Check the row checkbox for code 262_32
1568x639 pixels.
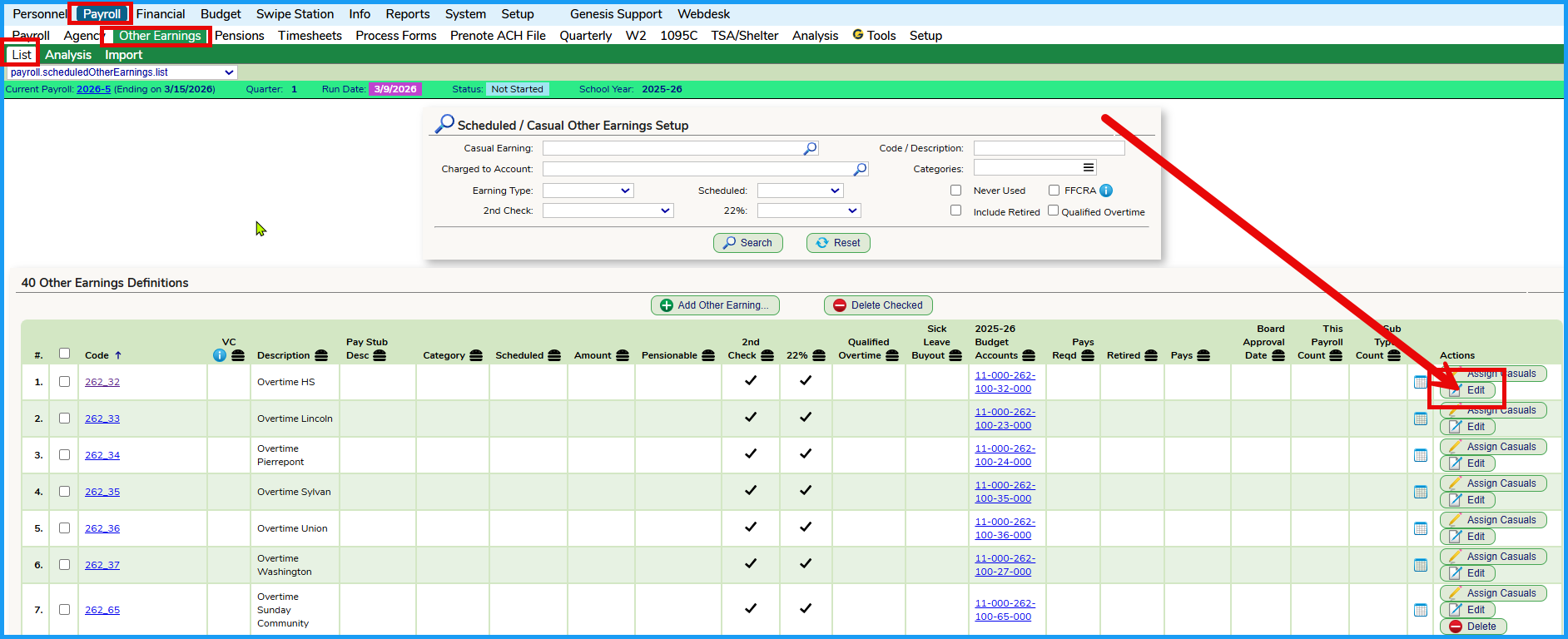pos(64,382)
